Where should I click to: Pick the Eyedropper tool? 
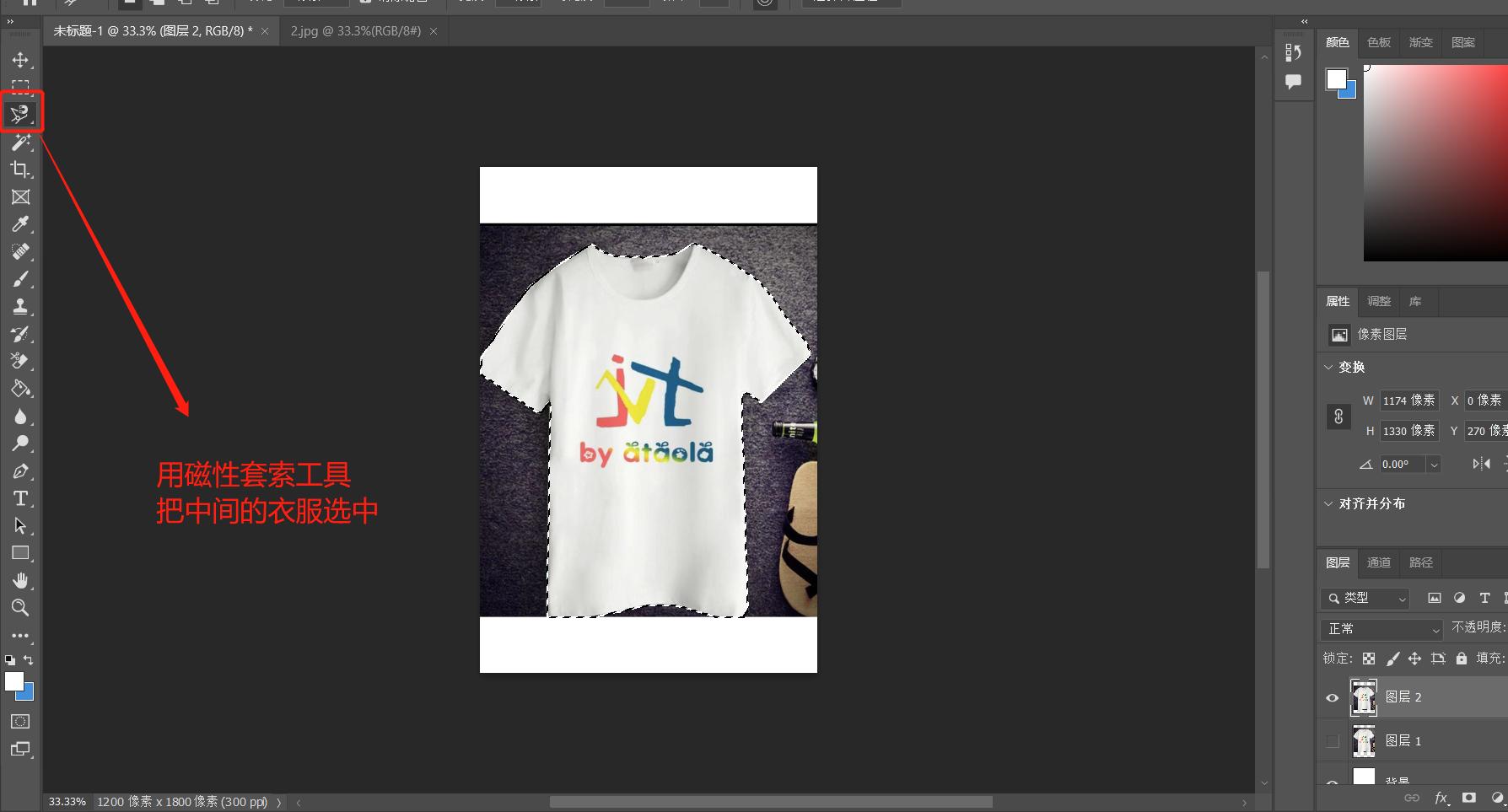pyautogui.click(x=20, y=224)
